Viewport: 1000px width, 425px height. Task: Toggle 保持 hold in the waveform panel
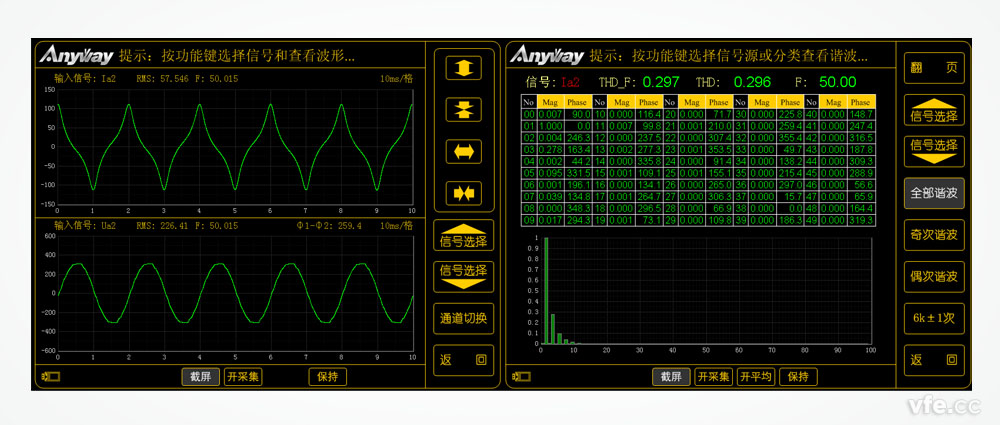tap(327, 377)
